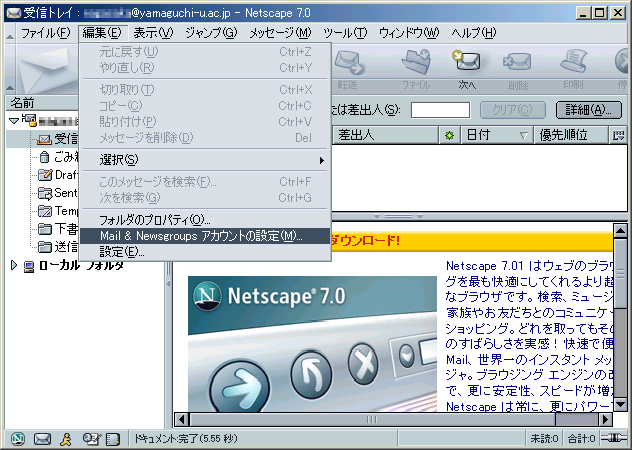The width and height of the screenshot is (632, 450).
Task: Click the 名前 folder pane header
Action: point(43,103)
